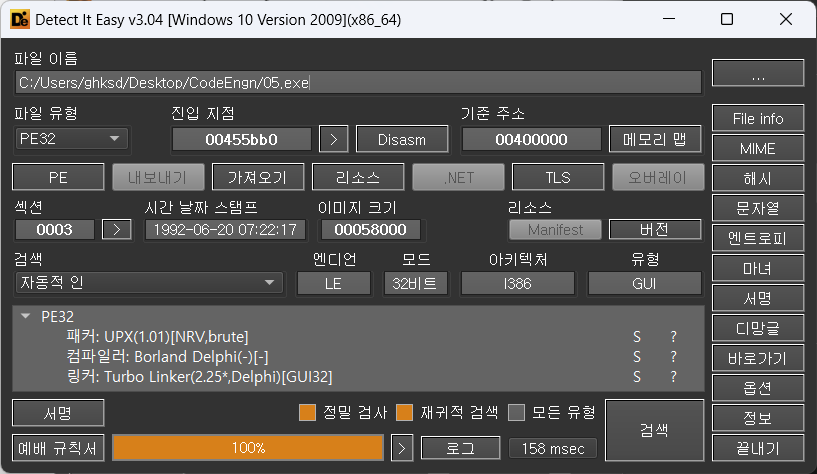
Task: Click the TLS button
Action: (558, 178)
